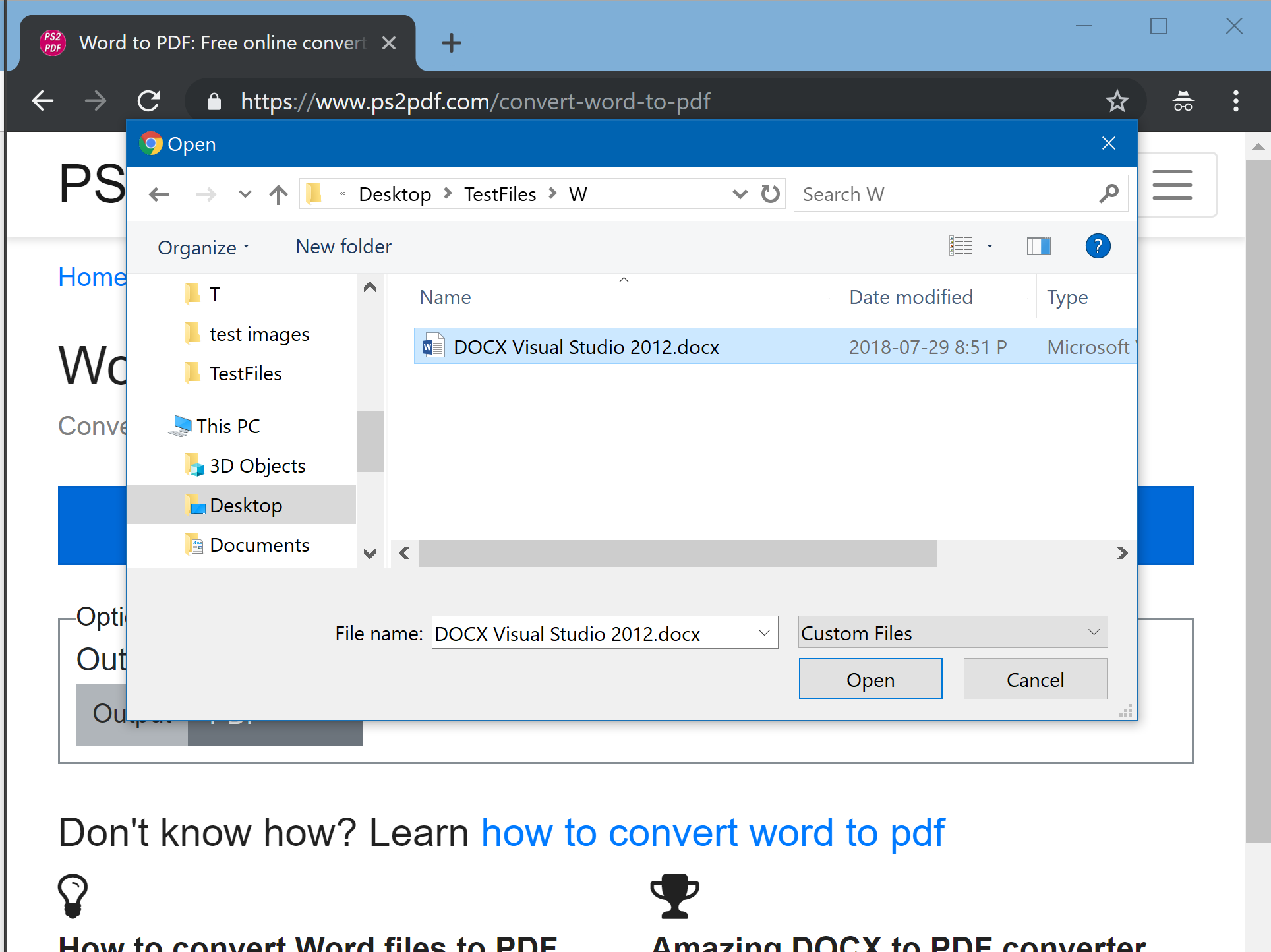
Task: Open recent locations chevron in dialog
Action: 245,194
